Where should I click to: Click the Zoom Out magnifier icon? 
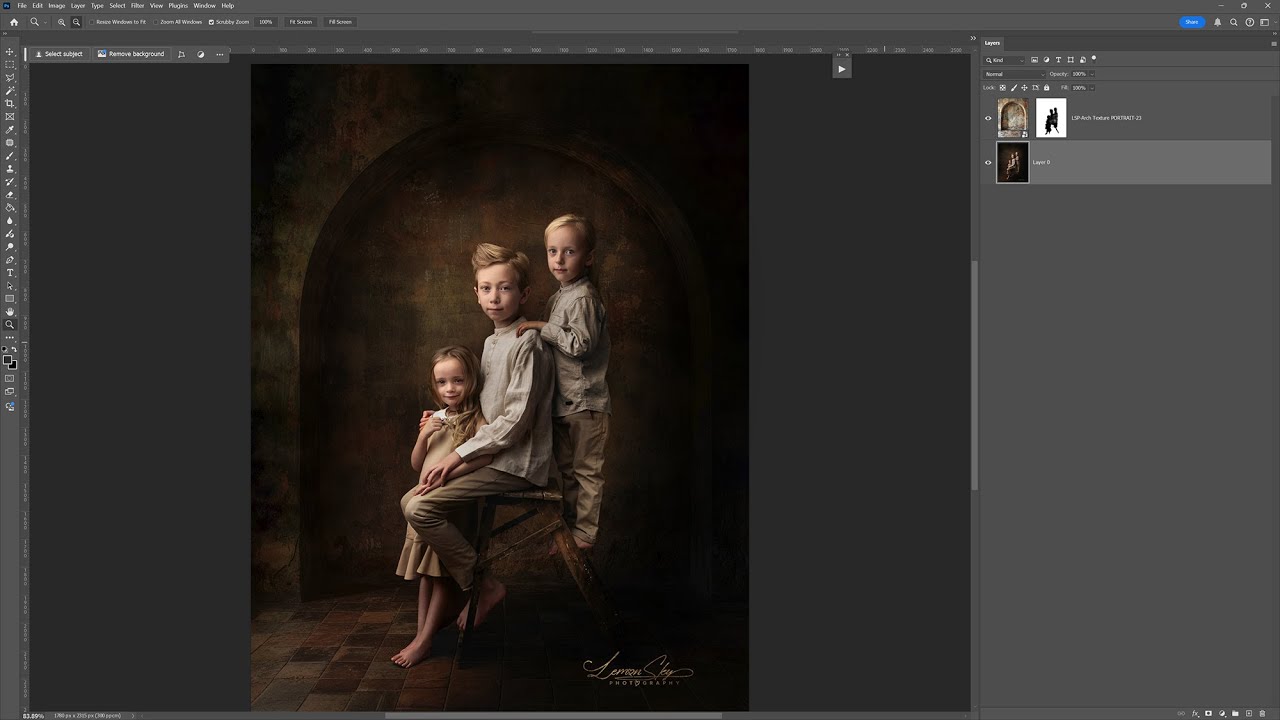pos(76,22)
